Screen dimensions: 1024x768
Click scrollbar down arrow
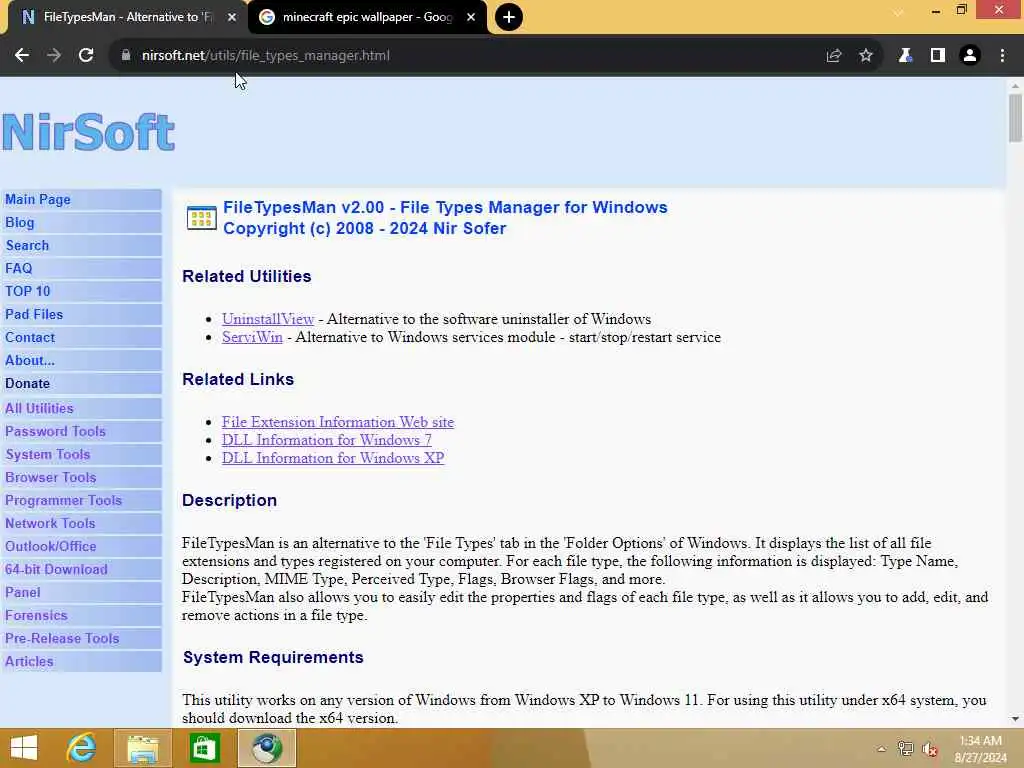click(1015, 719)
